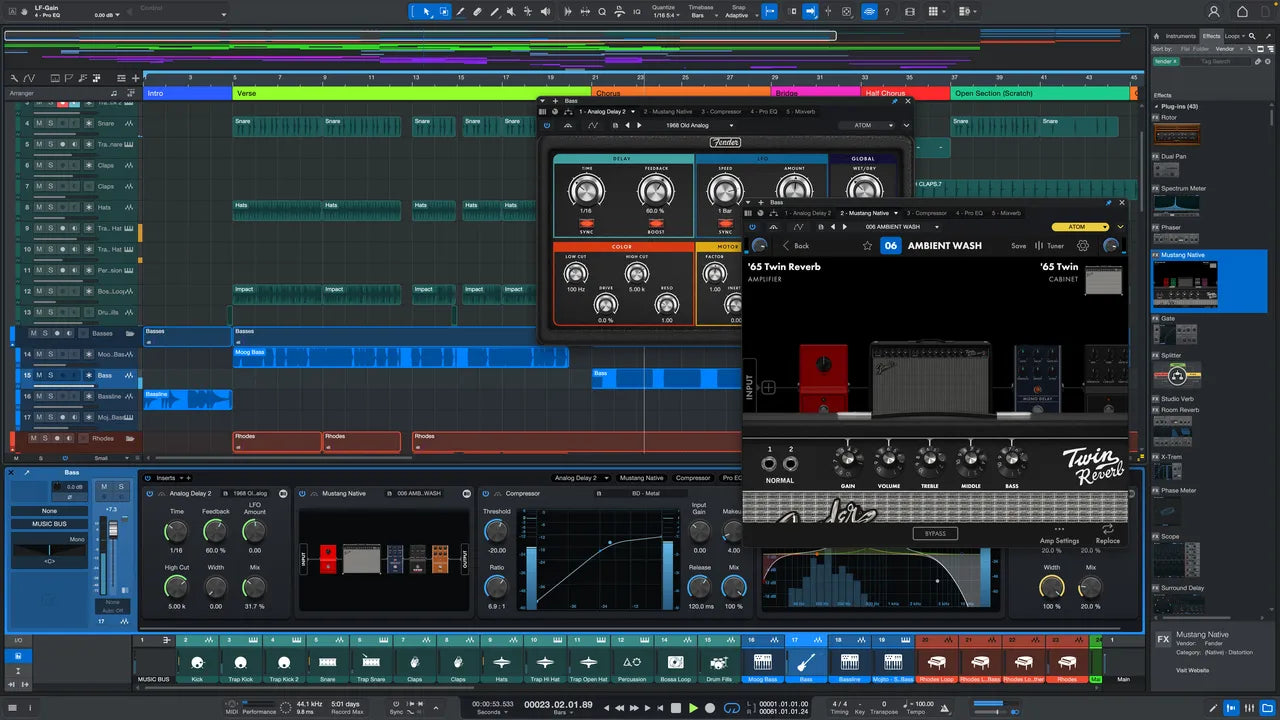Image resolution: width=1280 pixels, height=720 pixels.
Task: Click the metronome icon in the transport bar
Action: pos(943,707)
